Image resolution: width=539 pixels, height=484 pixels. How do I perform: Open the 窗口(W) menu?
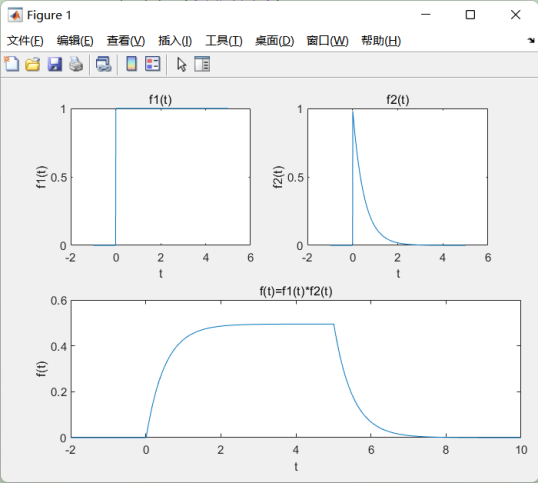pos(327,41)
